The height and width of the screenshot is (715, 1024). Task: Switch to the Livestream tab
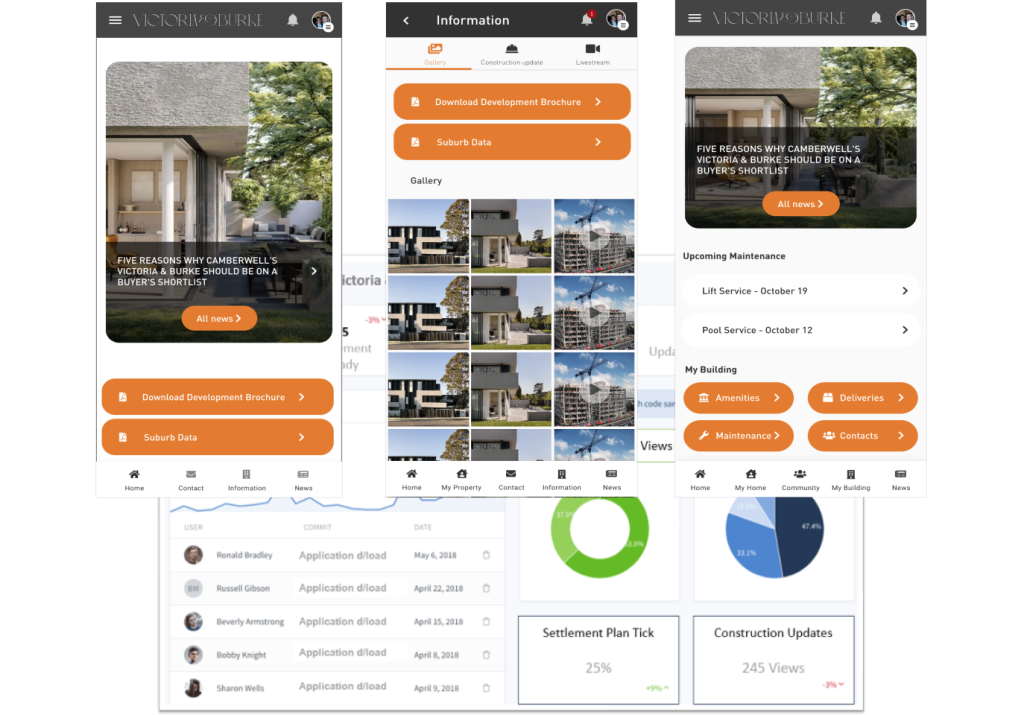pyautogui.click(x=592, y=54)
